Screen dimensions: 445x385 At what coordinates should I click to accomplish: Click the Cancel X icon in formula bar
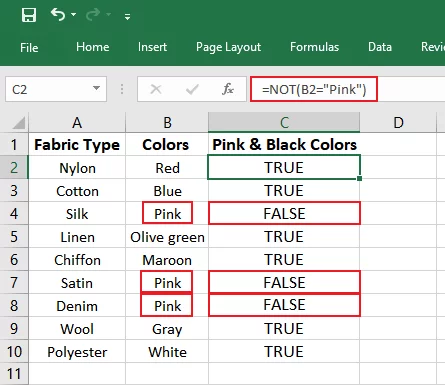156,89
